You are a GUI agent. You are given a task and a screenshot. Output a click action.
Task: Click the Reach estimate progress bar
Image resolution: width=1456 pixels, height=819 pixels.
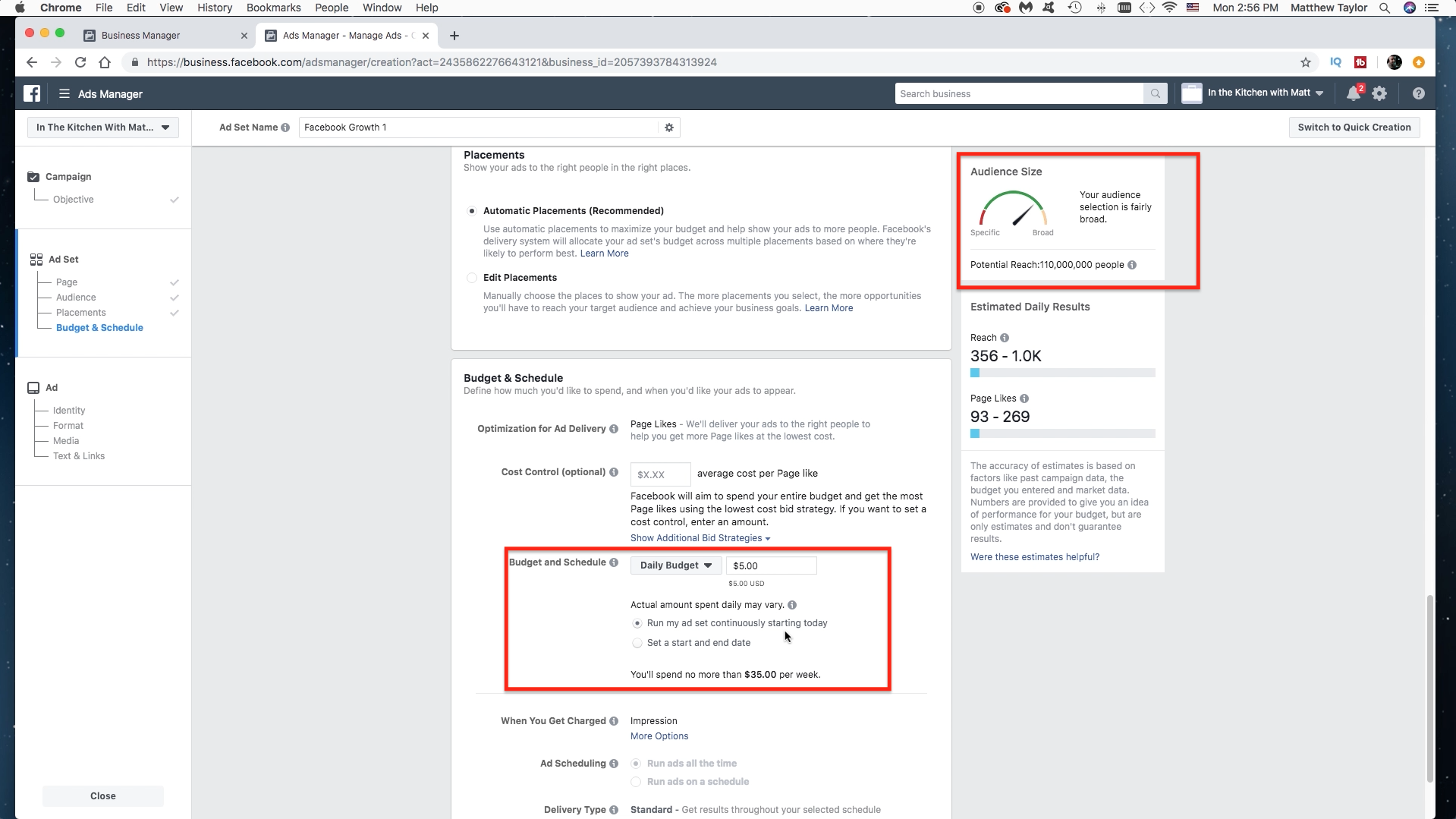coord(1062,373)
